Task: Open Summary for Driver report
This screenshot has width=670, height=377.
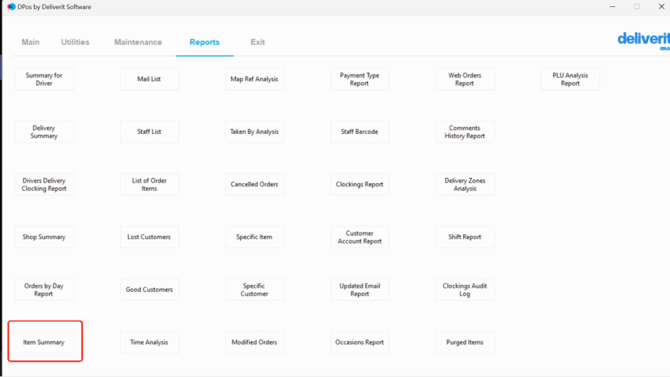Action: pyautogui.click(x=44, y=79)
